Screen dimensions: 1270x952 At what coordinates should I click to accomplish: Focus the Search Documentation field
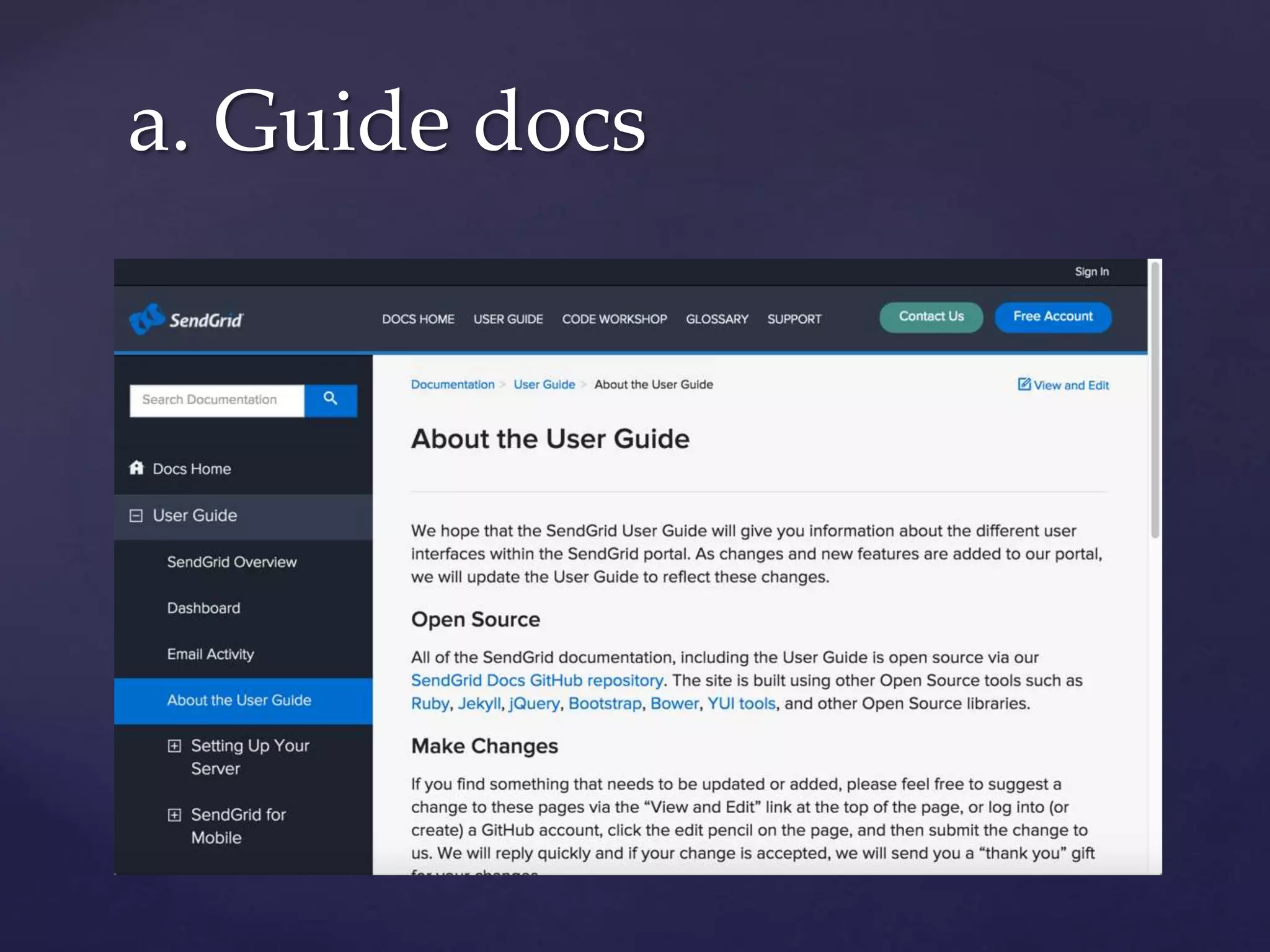click(x=216, y=400)
